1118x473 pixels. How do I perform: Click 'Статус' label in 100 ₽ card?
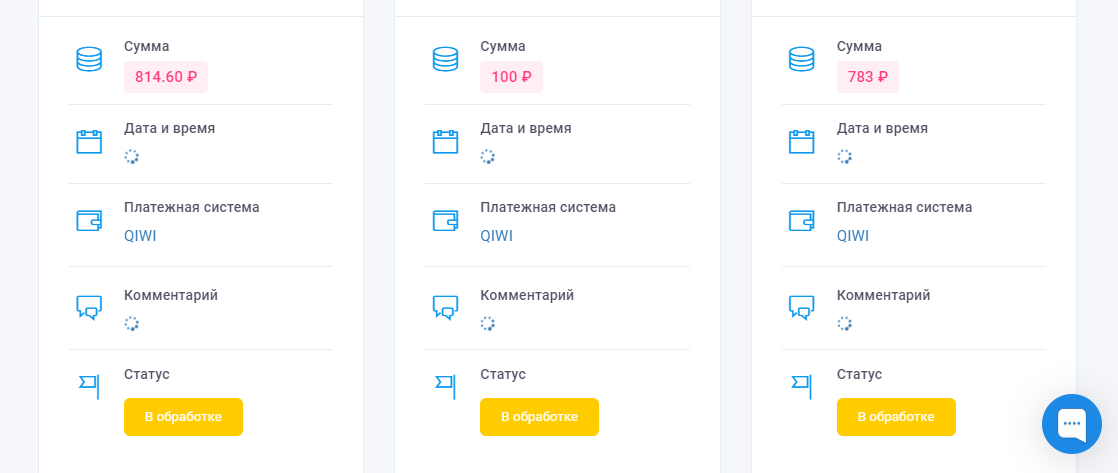coord(503,375)
